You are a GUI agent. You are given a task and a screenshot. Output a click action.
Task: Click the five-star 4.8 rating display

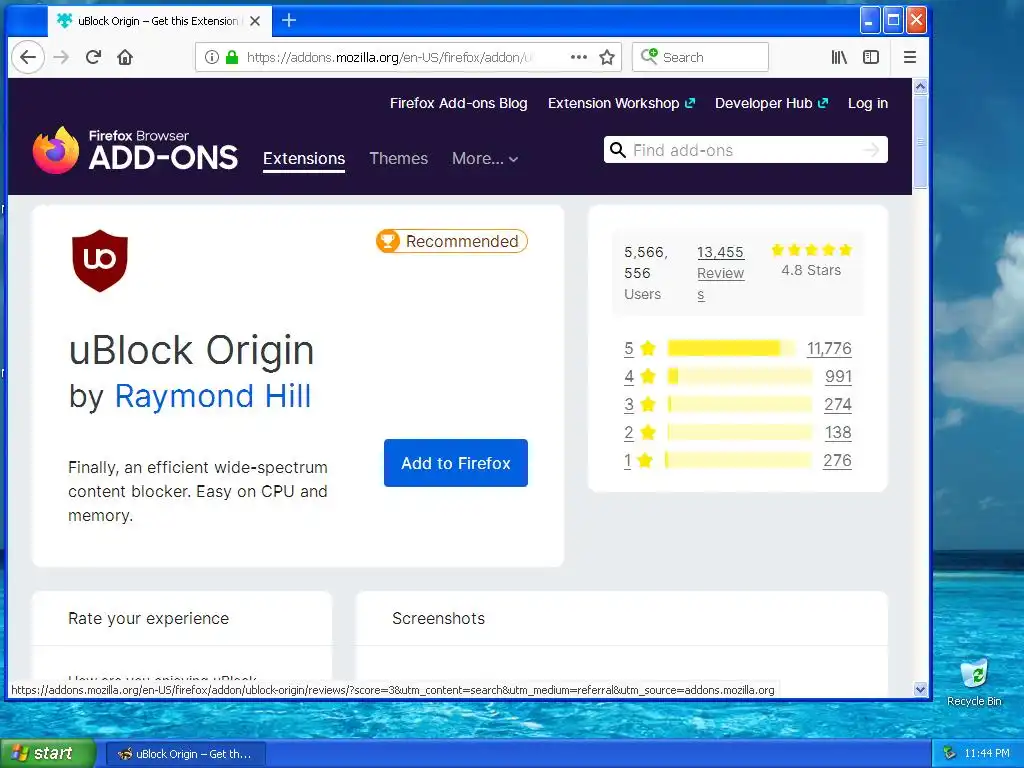(x=811, y=260)
